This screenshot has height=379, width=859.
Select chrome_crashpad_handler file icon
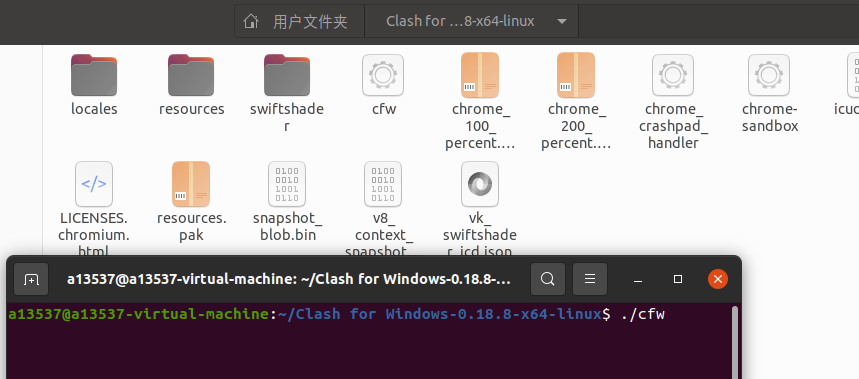tap(673, 75)
